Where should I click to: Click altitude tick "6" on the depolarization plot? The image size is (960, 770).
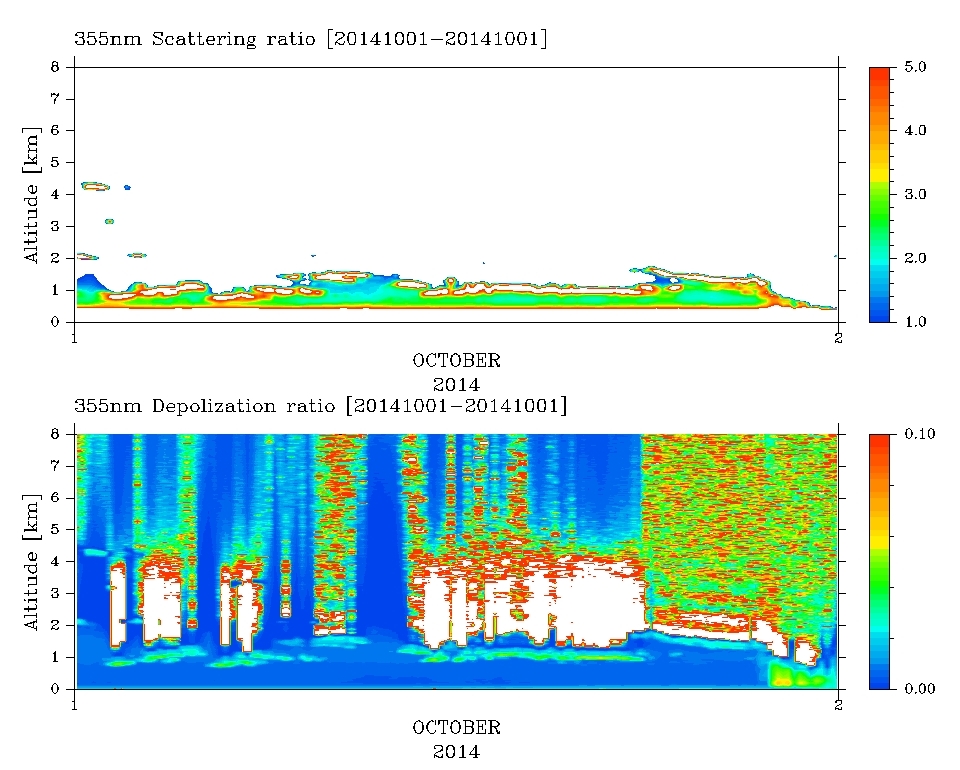(55, 498)
